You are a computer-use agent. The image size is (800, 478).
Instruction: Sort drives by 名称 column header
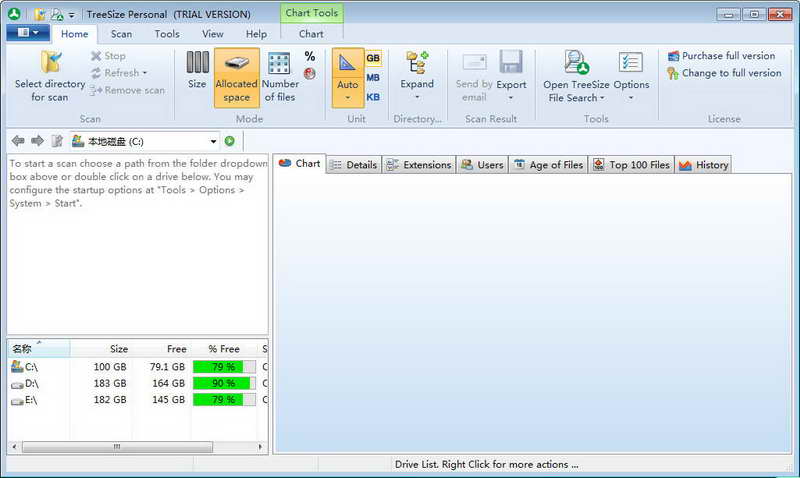pyautogui.click(x=39, y=349)
